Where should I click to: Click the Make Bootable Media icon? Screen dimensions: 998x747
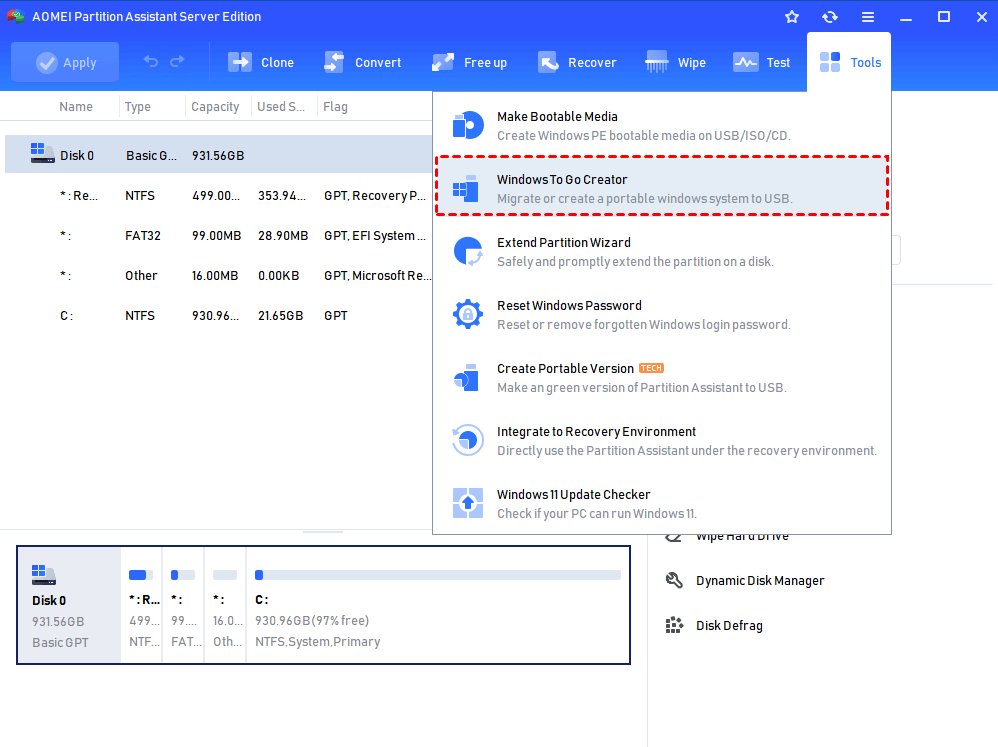468,125
